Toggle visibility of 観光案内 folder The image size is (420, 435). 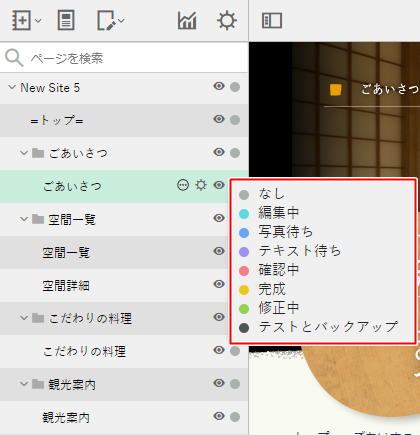coord(219,383)
